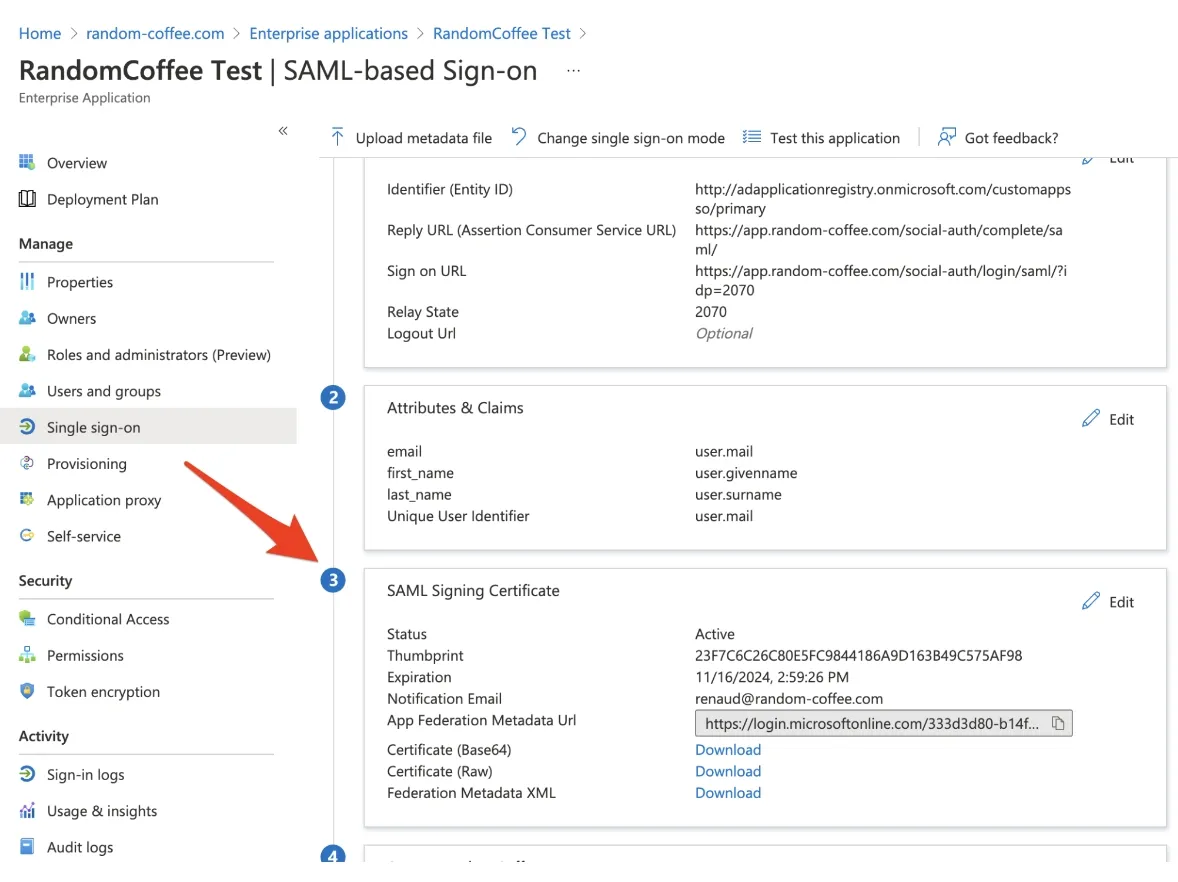Click the Owners people icon

[27, 318]
